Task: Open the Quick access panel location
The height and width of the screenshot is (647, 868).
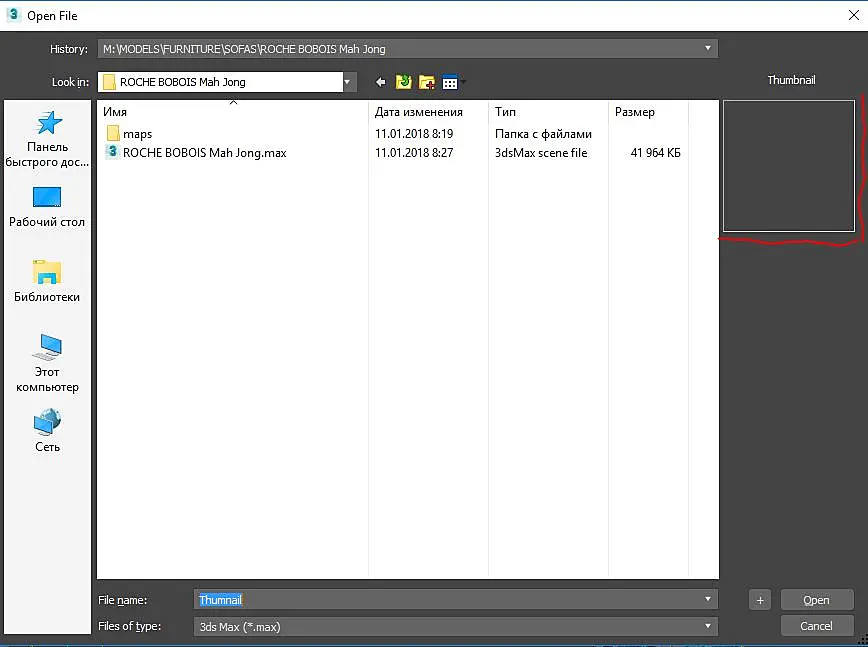Action: [47, 138]
